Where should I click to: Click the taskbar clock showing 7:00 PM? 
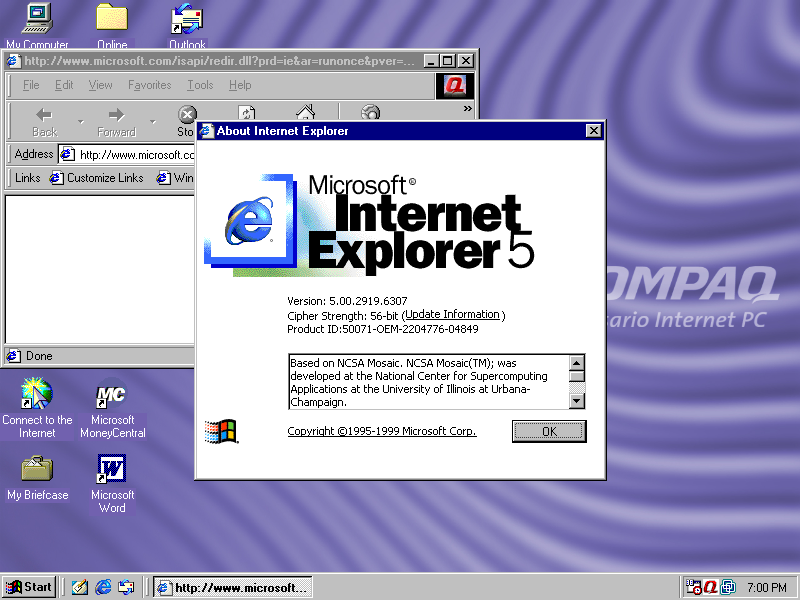[x=767, y=587]
